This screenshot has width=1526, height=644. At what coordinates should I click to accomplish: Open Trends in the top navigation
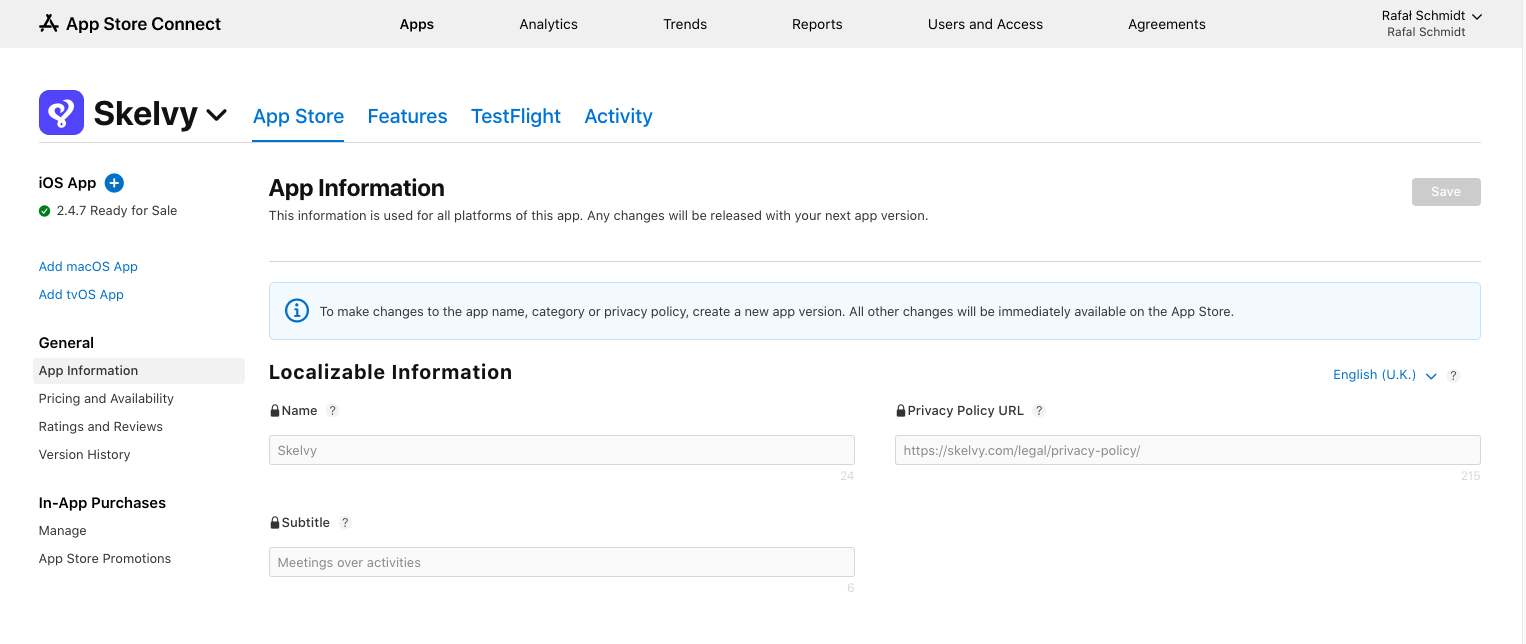point(685,24)
